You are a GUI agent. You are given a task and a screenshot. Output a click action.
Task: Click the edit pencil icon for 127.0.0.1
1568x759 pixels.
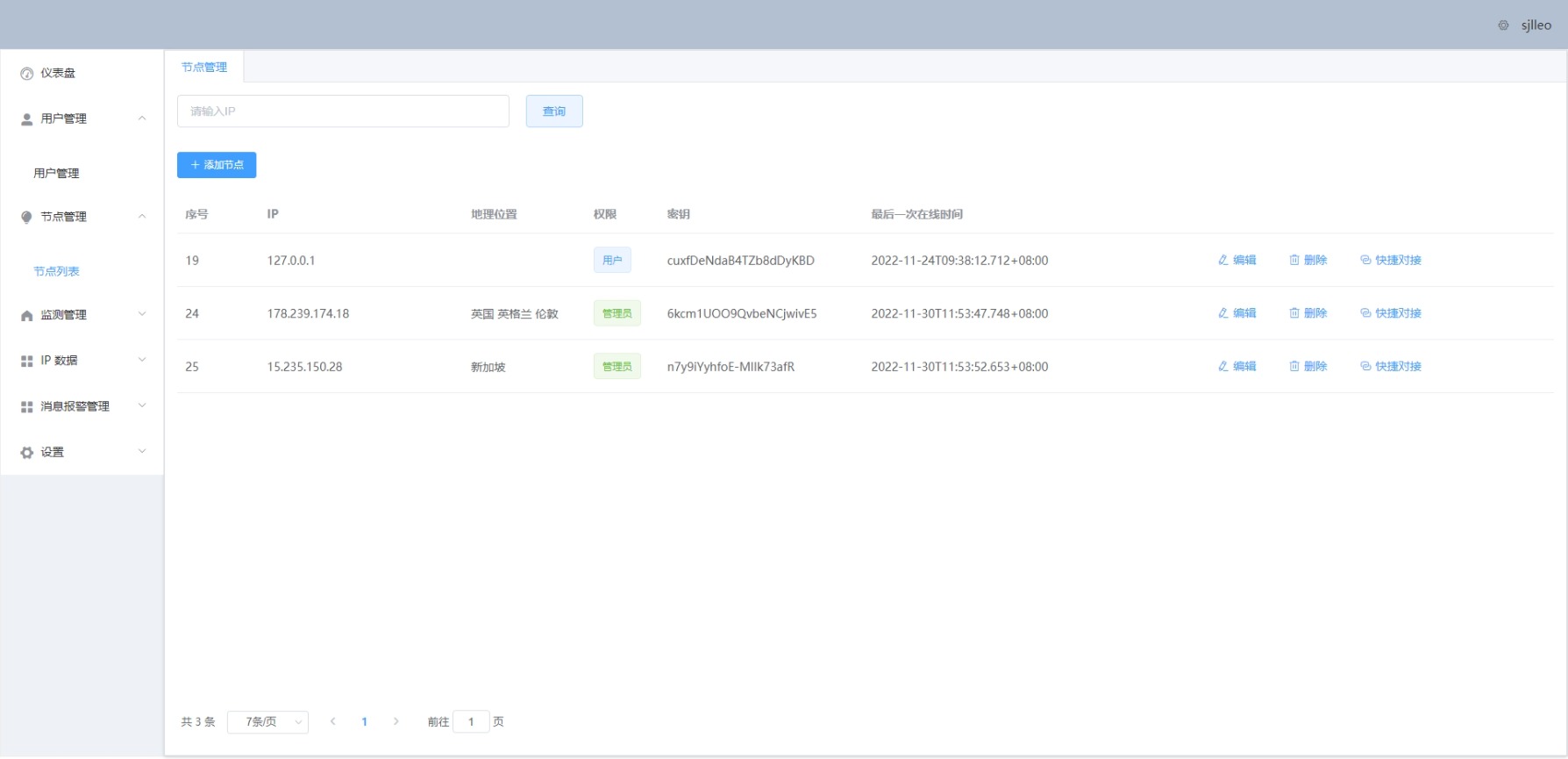pos(1223,260)
